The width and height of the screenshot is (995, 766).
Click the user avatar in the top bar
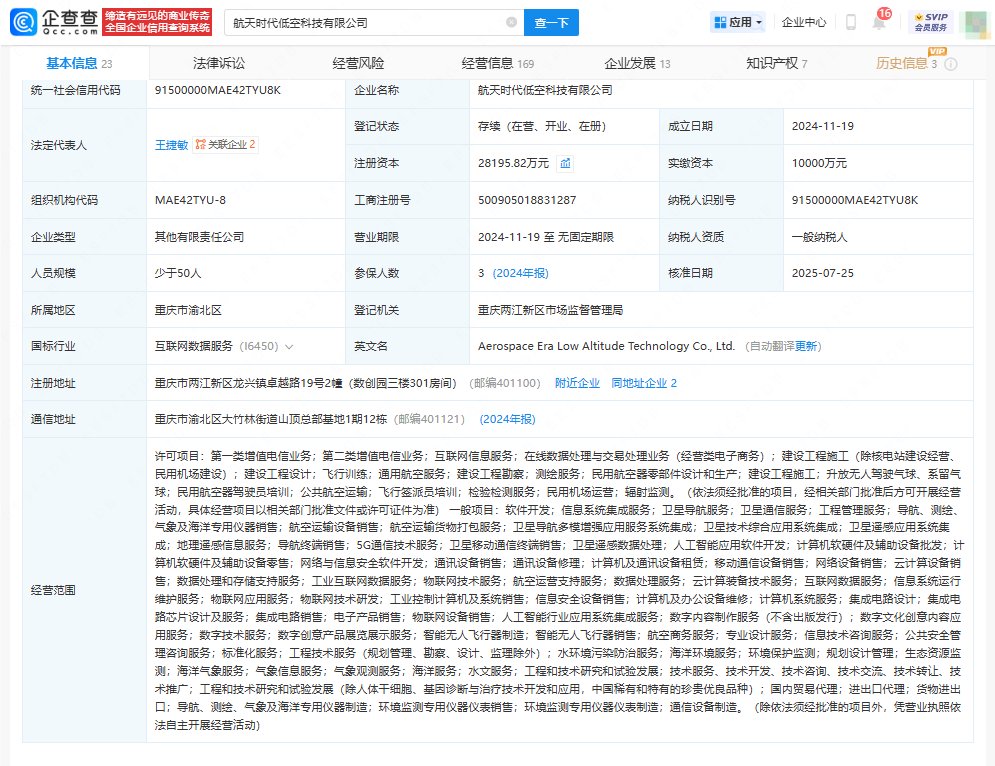(x=974, y=21)
